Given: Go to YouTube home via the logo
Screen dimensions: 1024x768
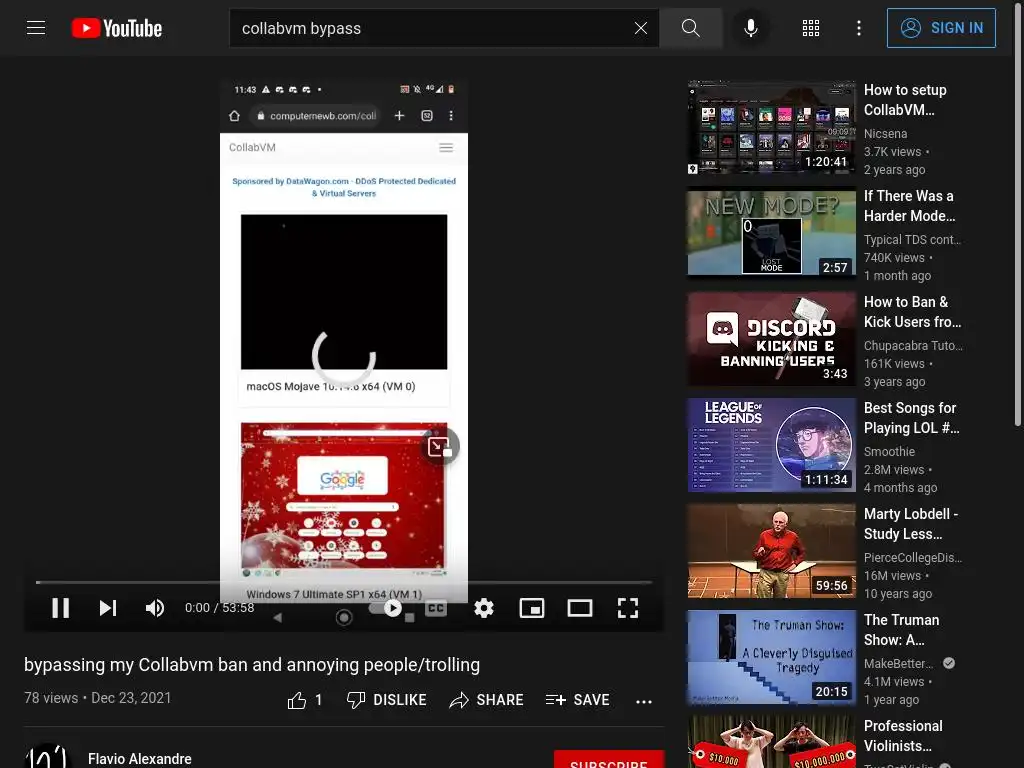Looking at the screenshot, I should point(117,28).
